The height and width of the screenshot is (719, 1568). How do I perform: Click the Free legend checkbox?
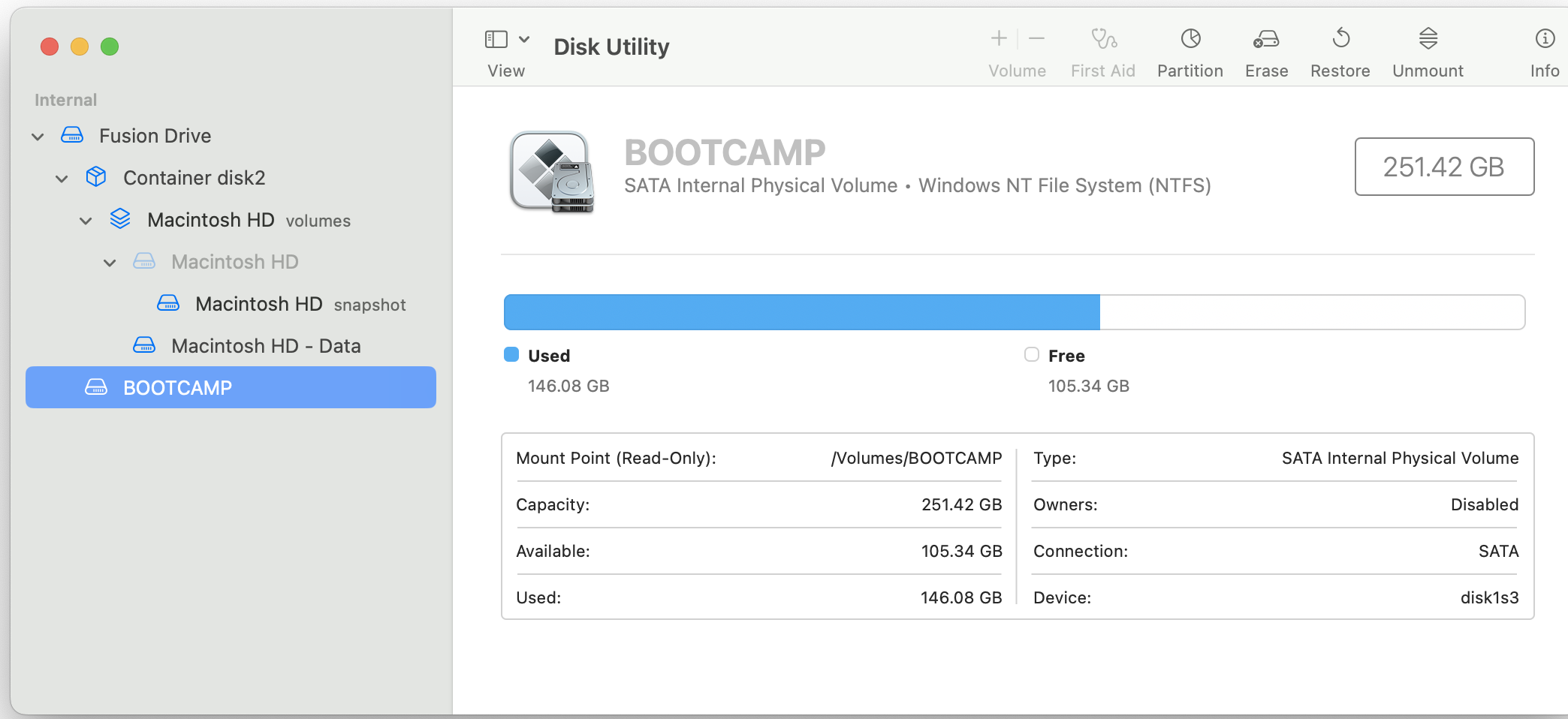pos(1031,354)
